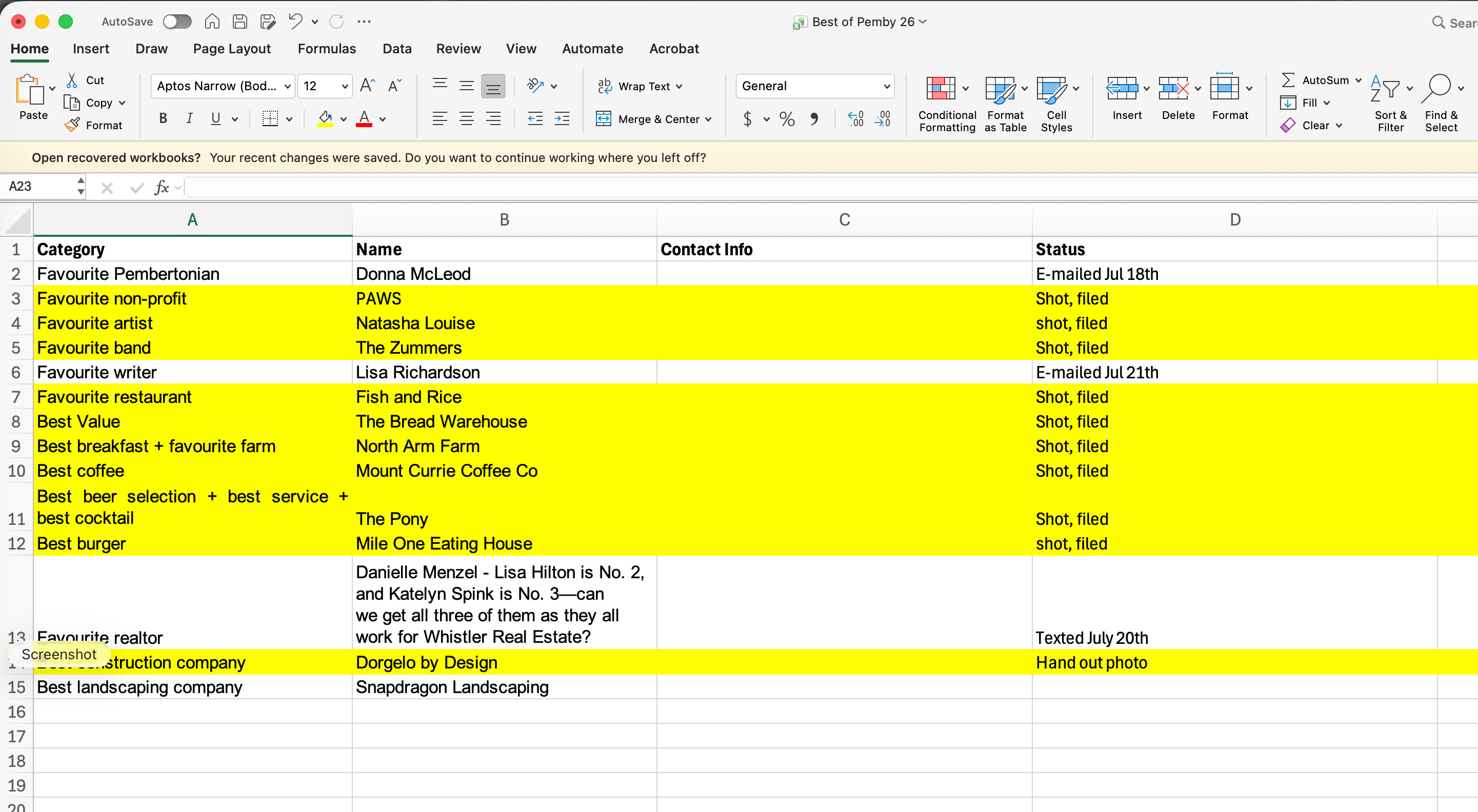
Task: Open Format as Table gallery
Action: [x=1006, y=105]
